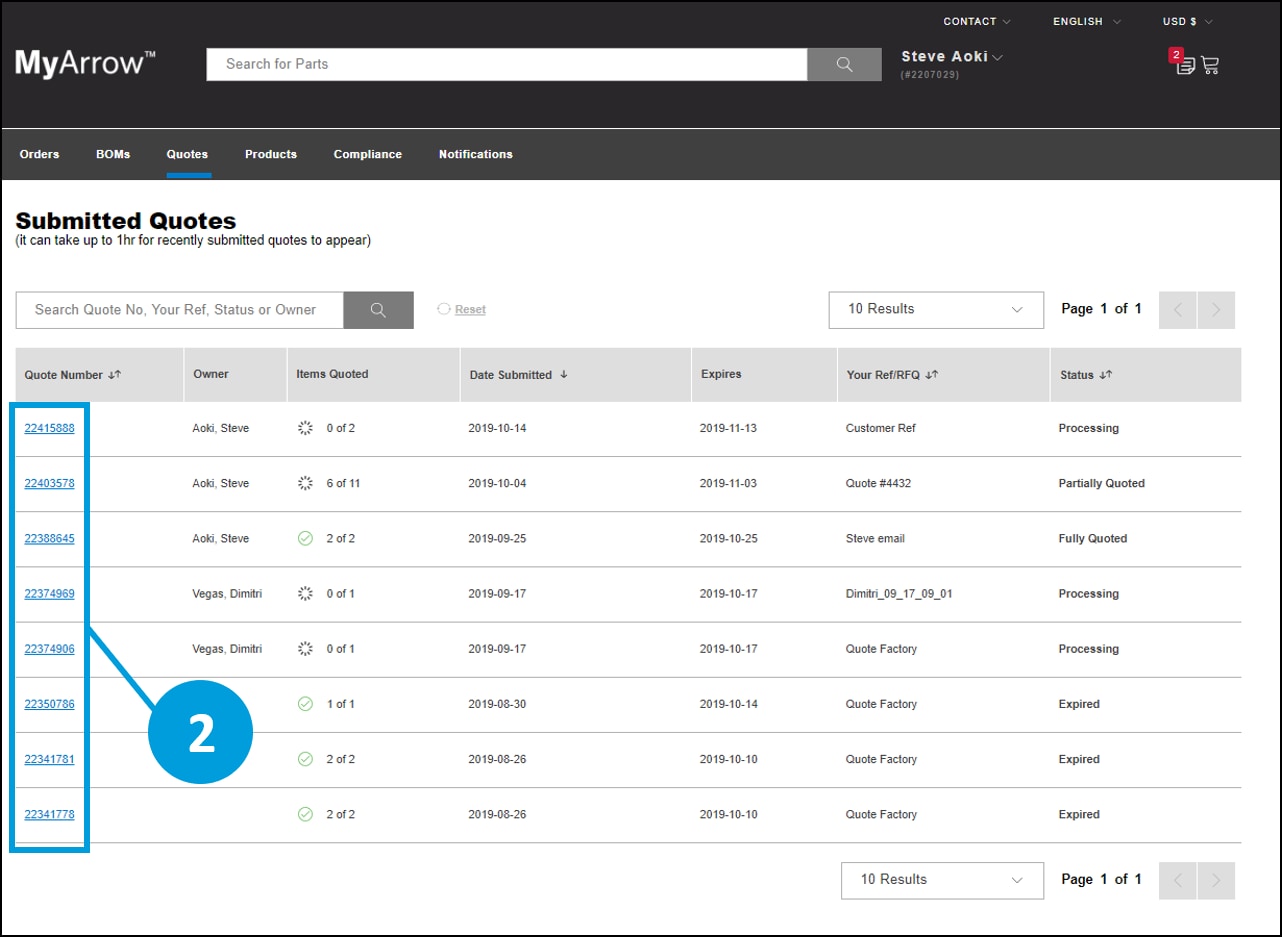Expand the Steve Aoki account menu
This screenshot has width=1282, height=937.
(x=949, y=57)
